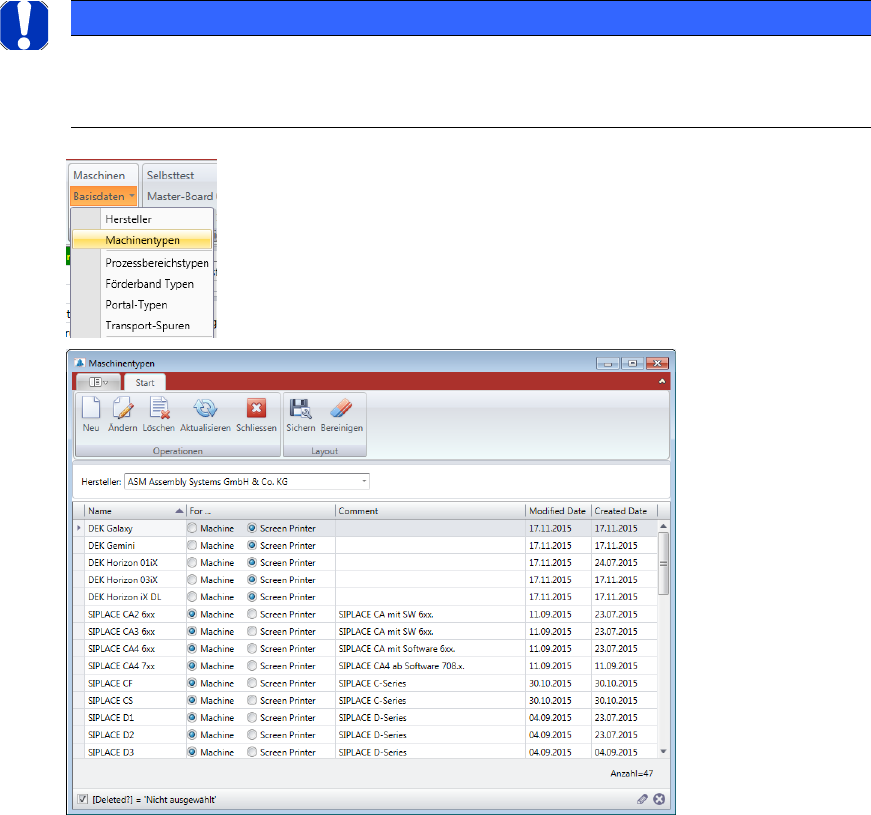Viewport: 871px width, 815px height.
Task: Click the For ... column header
Action: (x=261, y=511)
